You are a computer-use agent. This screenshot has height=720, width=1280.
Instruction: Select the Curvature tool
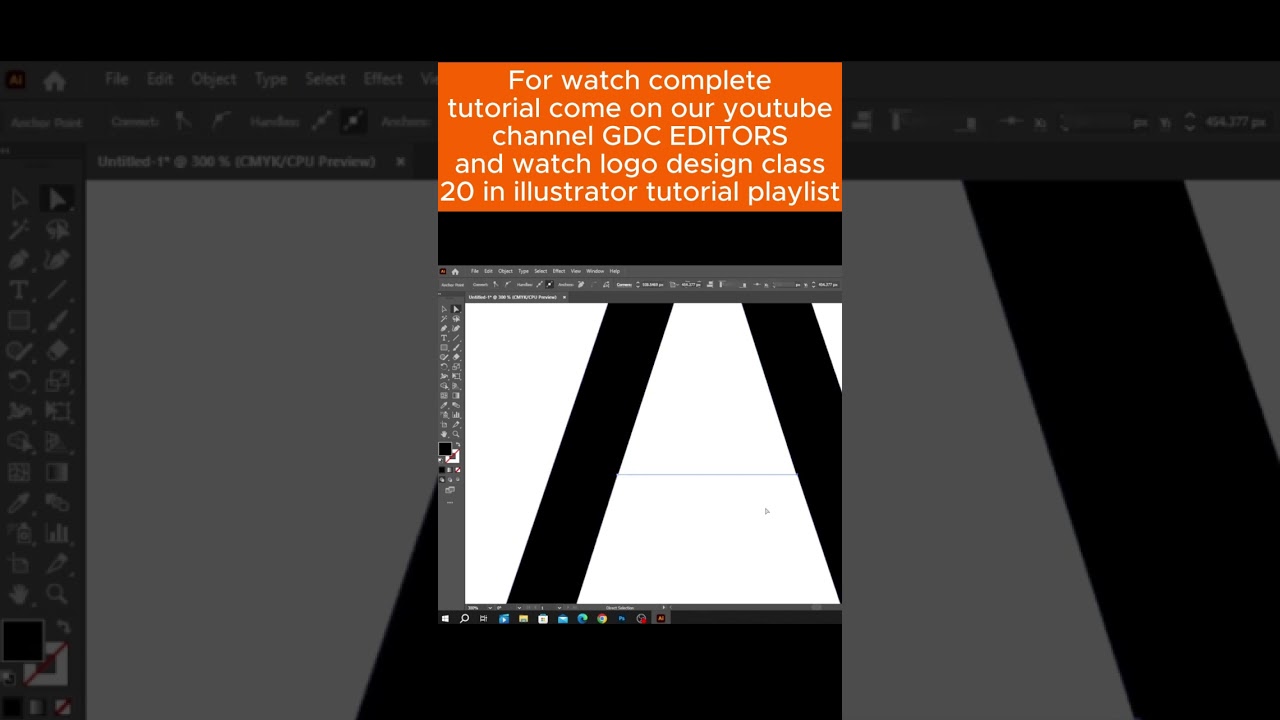coord(456,329)
